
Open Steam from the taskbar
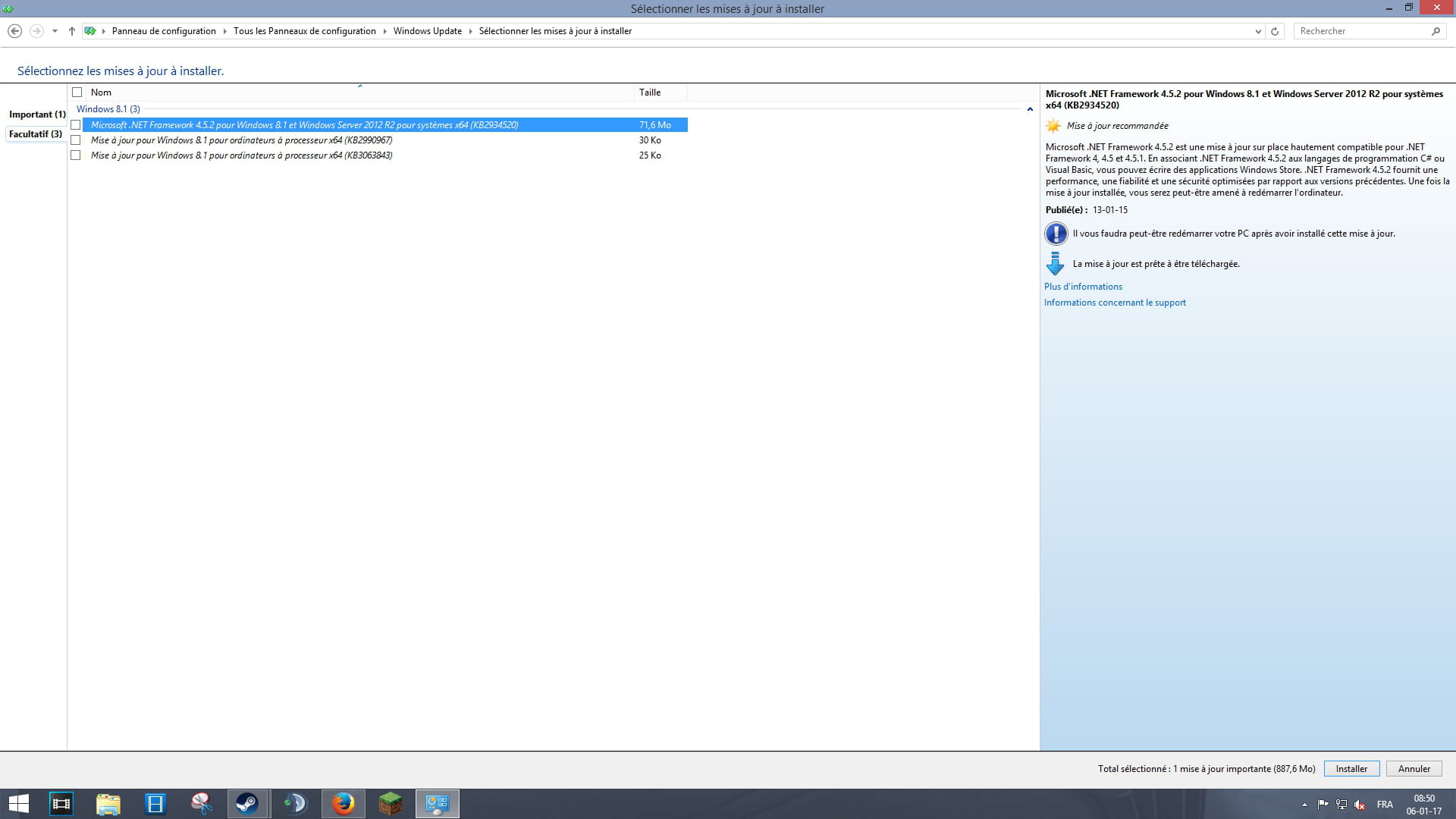248,804
